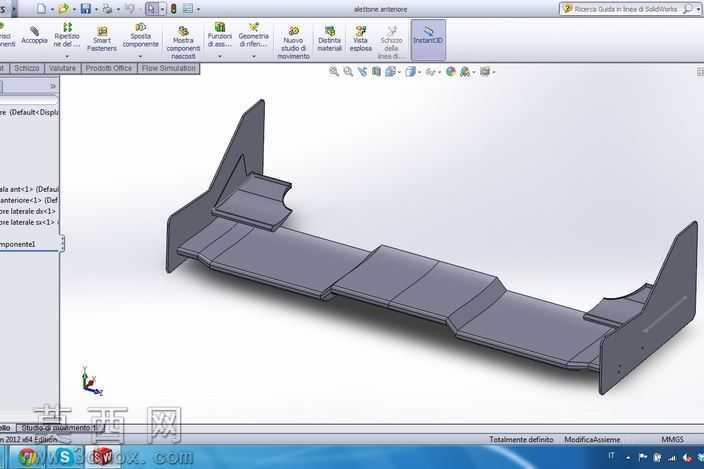Click the New document icon
Screen dimensions: 704x469
[x=41, y=9]
